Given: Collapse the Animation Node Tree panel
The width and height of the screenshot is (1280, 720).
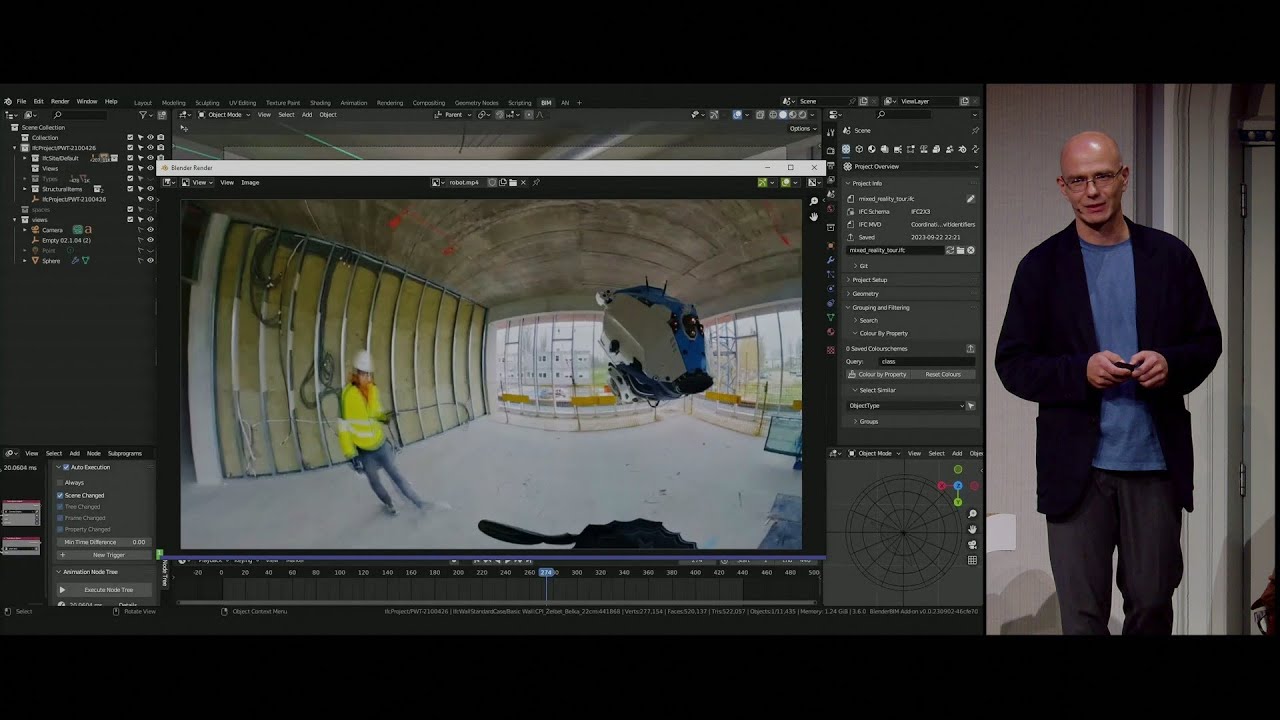Looking at the screenshot, I should 59,572.
